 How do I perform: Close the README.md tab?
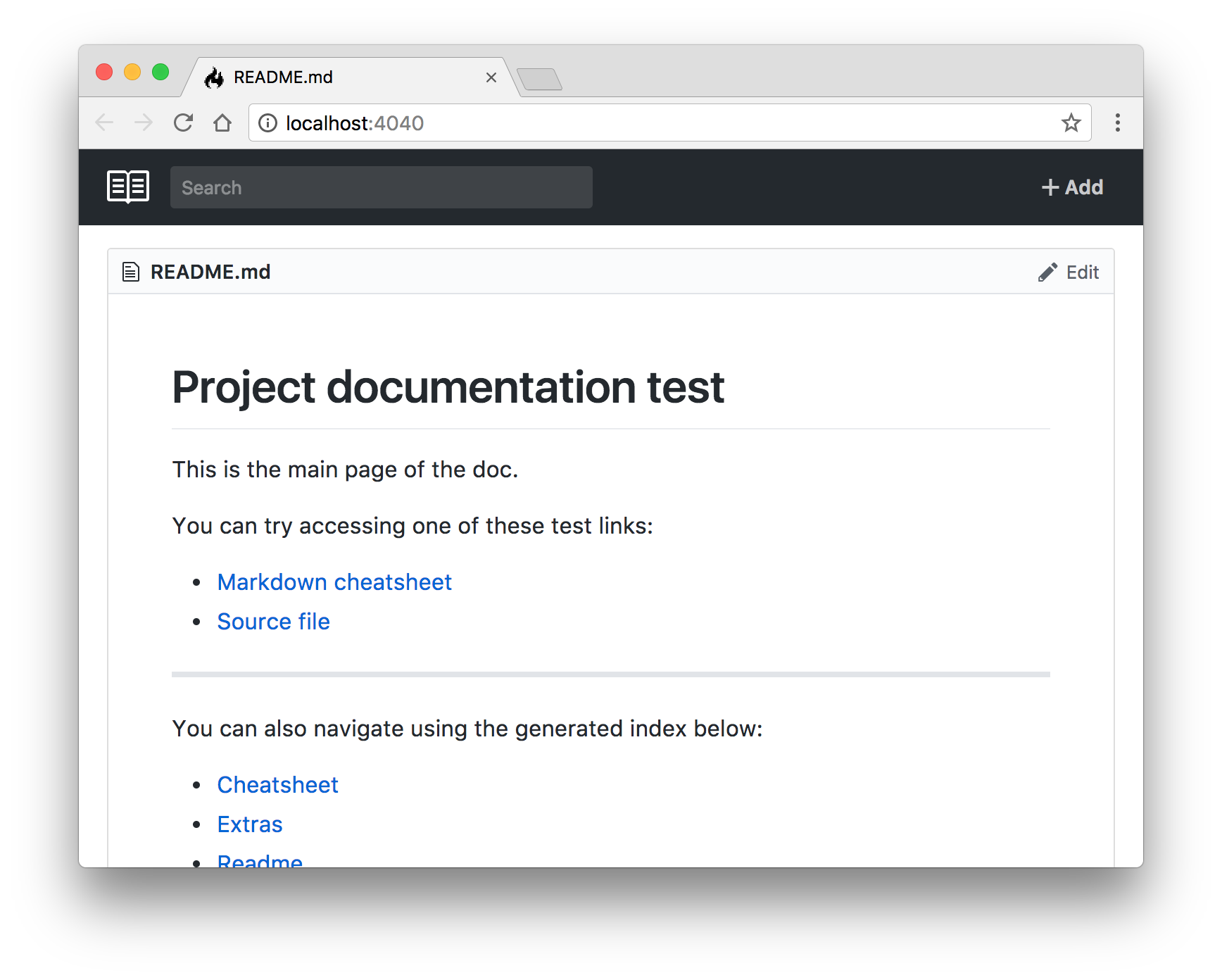491,77
